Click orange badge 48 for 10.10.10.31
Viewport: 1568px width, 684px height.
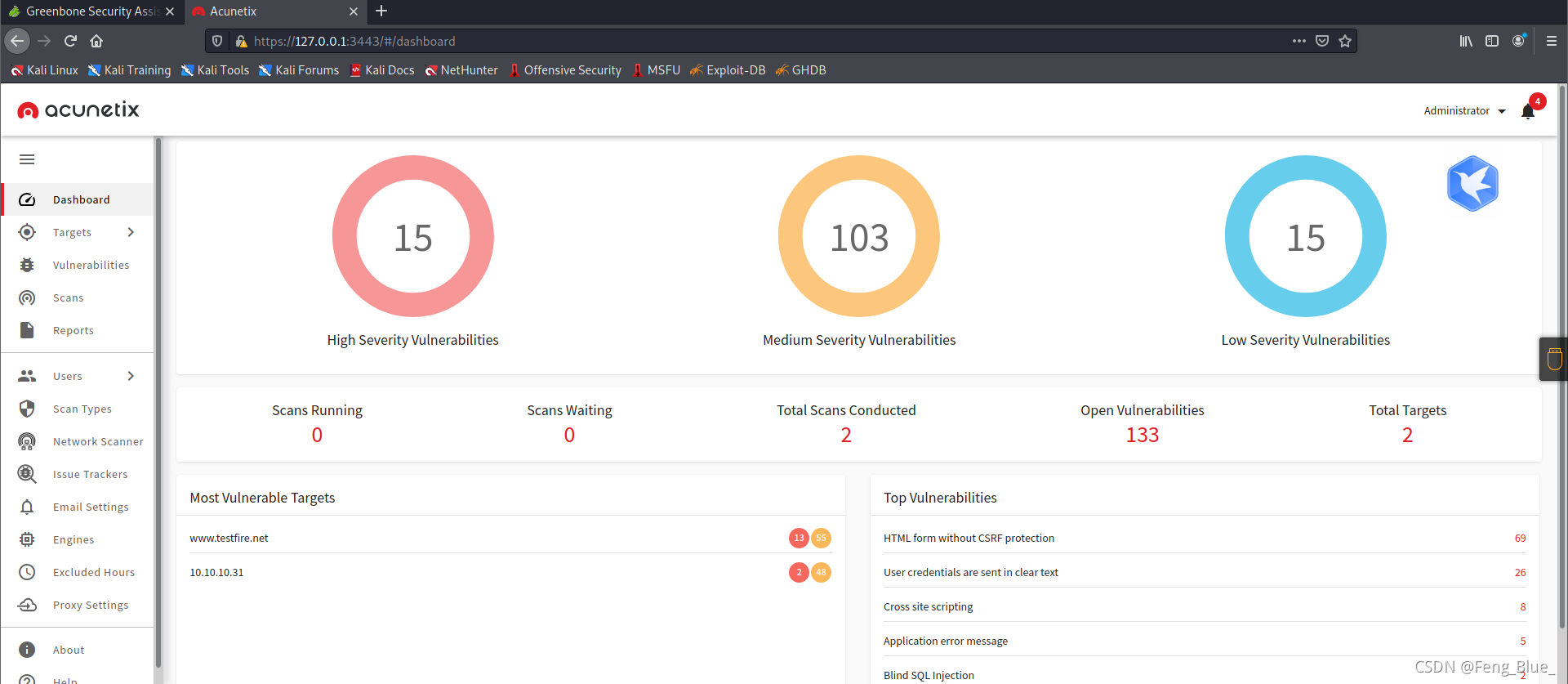click(x=821, y=572)
